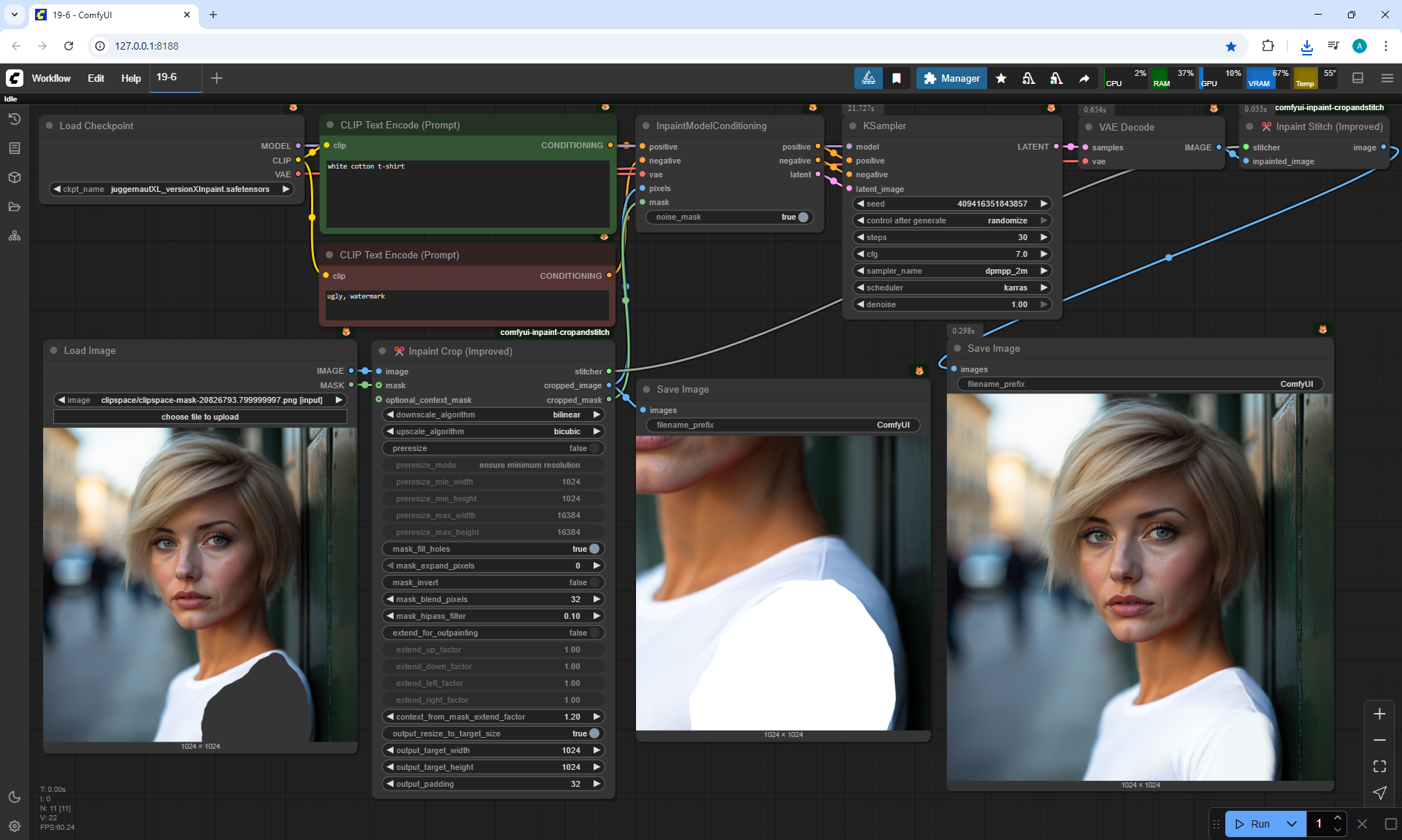Expand the Run button dropdown arrow
The height and width of the screenshot is (840, 1402).
point(1291,824)
